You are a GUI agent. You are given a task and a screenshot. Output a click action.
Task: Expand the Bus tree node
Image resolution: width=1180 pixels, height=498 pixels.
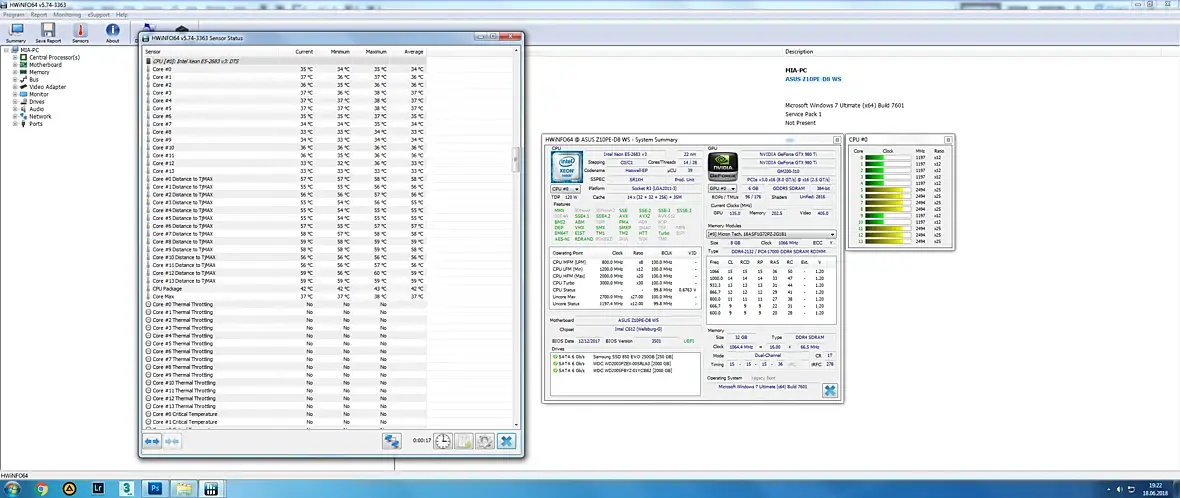tap(14, 80)
